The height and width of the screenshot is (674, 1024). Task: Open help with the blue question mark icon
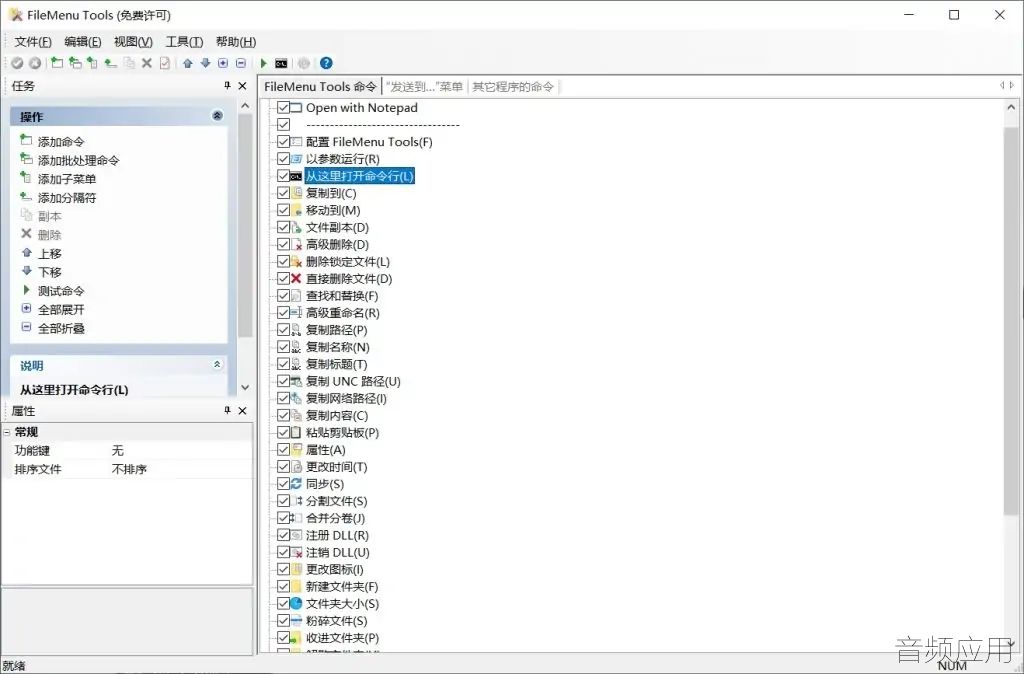point(327,63)
